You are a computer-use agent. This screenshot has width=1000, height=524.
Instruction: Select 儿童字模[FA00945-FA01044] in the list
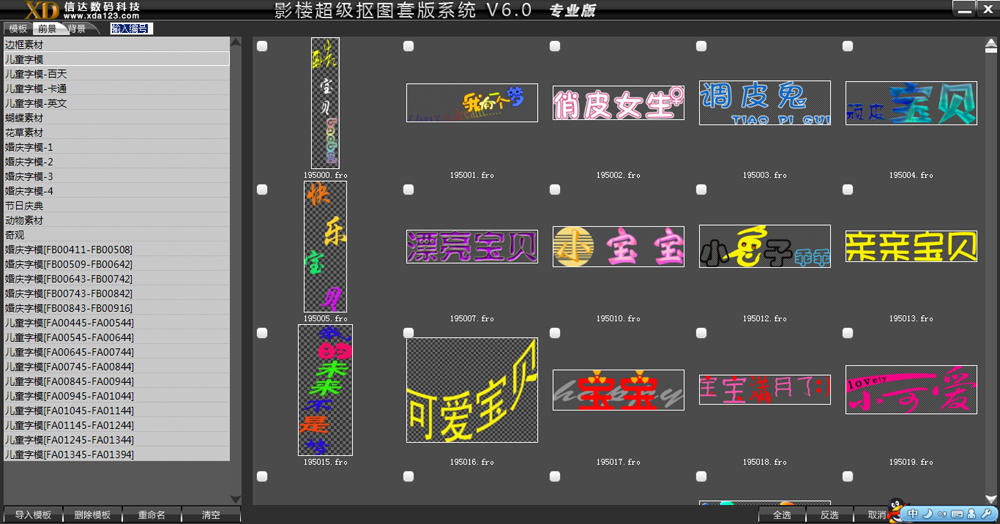pos(117,397)
